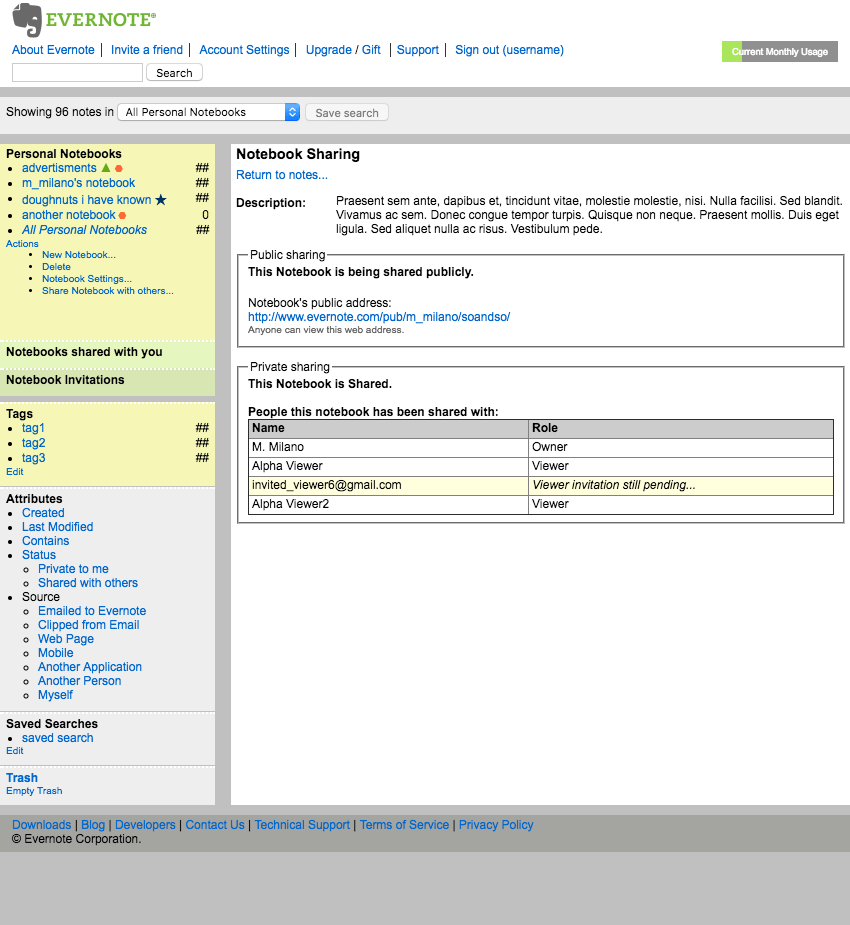This screenshot has height=925, width=850.
Task: Choose Delete notebook action
Action: tap(56, 267)
